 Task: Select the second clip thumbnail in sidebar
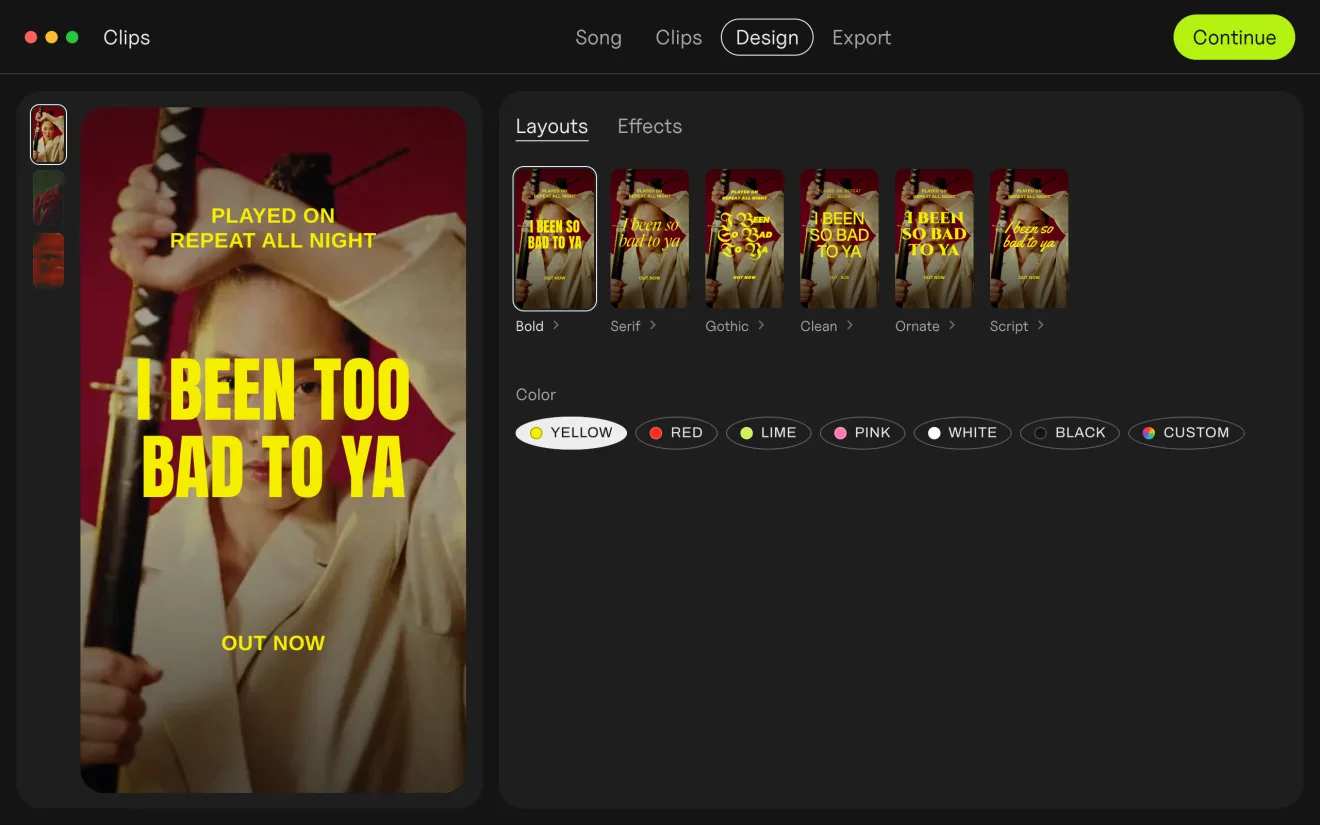(48, 197)
